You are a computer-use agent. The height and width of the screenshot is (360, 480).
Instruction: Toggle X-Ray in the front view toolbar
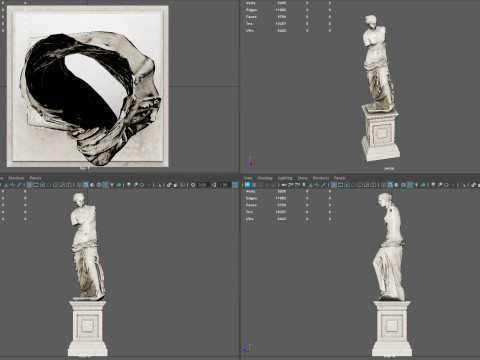tap(169, 185)
